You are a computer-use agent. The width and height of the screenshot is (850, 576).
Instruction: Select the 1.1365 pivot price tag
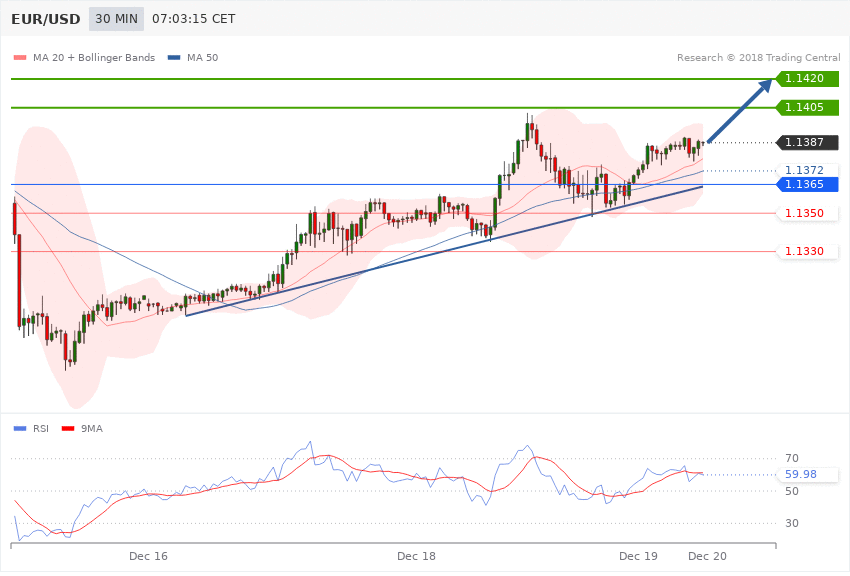(x=808, y=184)
